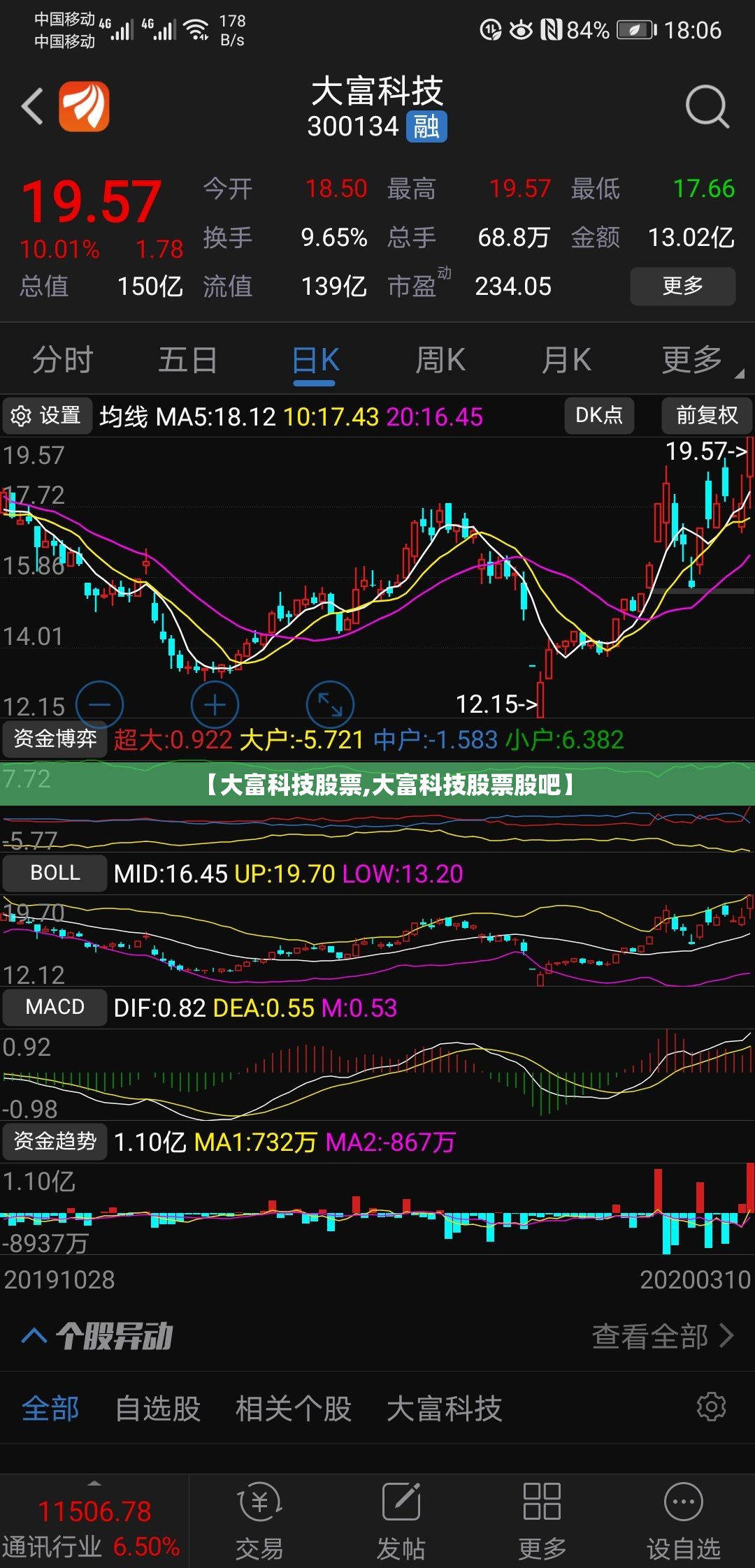Tap end date 20200310
The height and width of the screenshot is (1568, 755).
coord(696,1279)
